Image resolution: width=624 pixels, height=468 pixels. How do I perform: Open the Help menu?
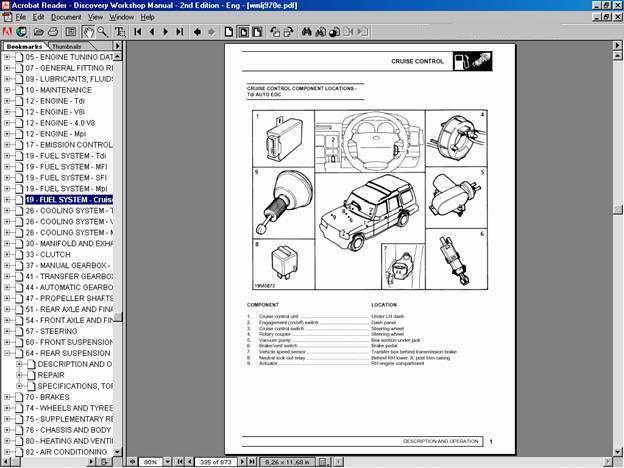point(147,17)
